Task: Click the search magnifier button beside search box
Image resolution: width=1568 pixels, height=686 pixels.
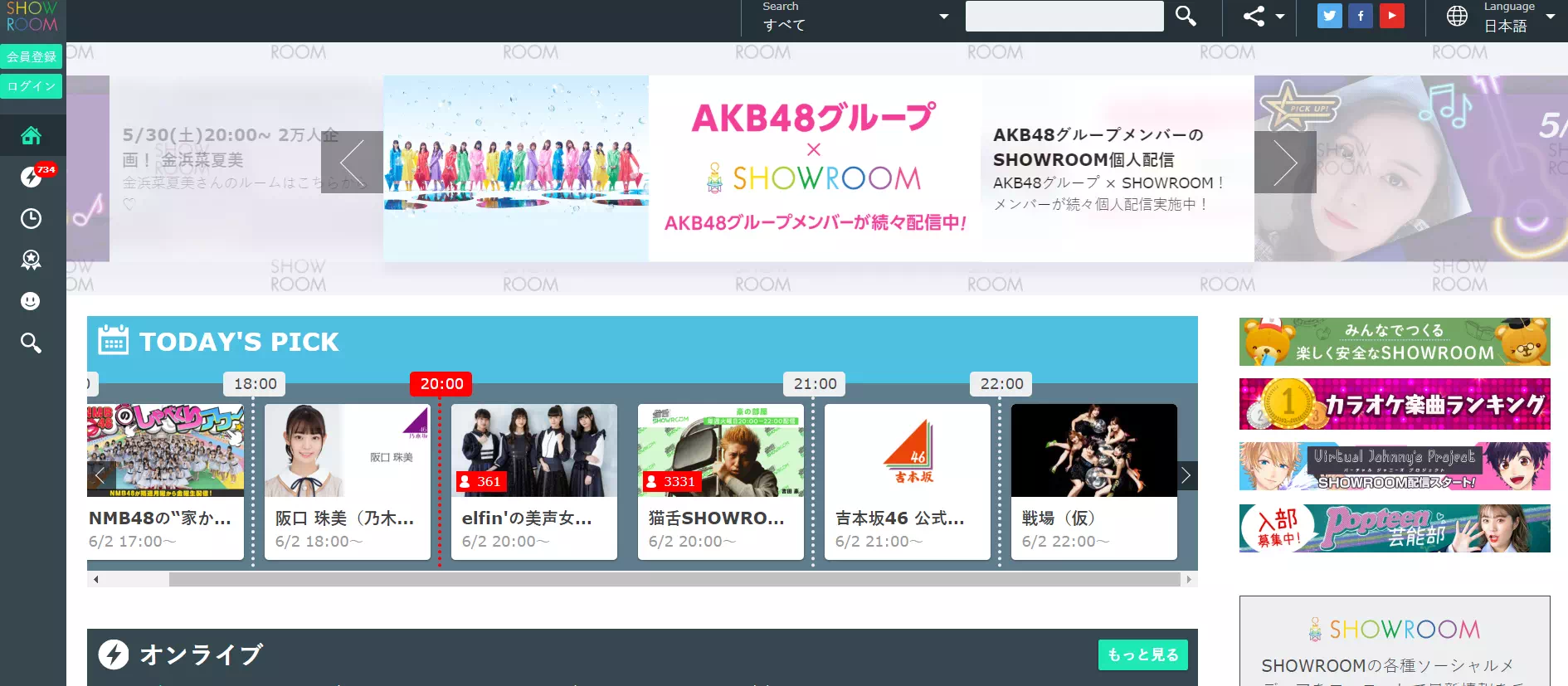Action: click(1186, 16)
